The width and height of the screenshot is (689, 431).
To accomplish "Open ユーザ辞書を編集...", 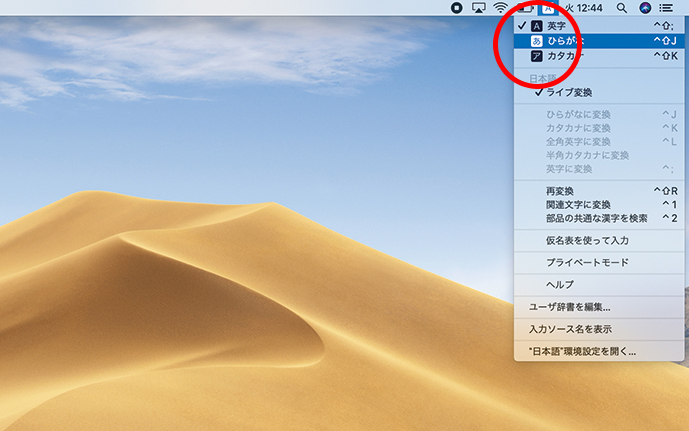I will [x=569, y=307].
